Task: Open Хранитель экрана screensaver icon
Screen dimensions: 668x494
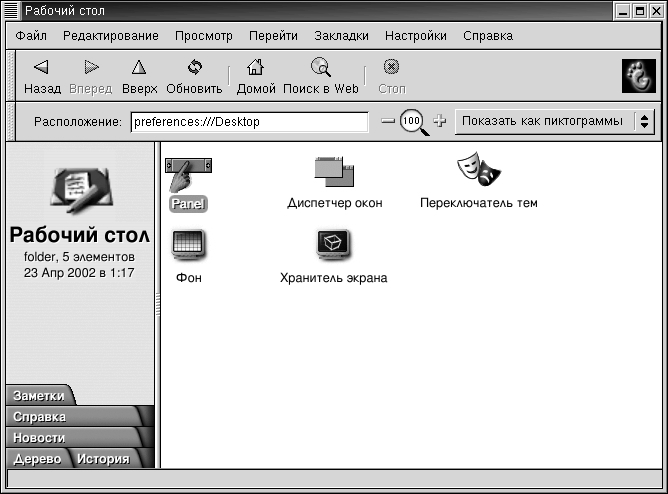Action: click(333, 244)
